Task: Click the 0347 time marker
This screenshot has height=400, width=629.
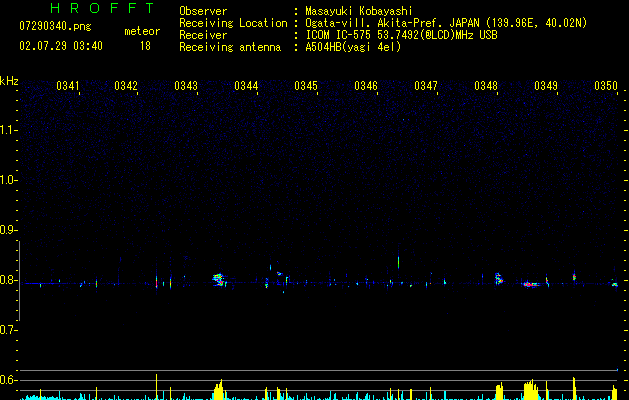Action: click(426, 86)
